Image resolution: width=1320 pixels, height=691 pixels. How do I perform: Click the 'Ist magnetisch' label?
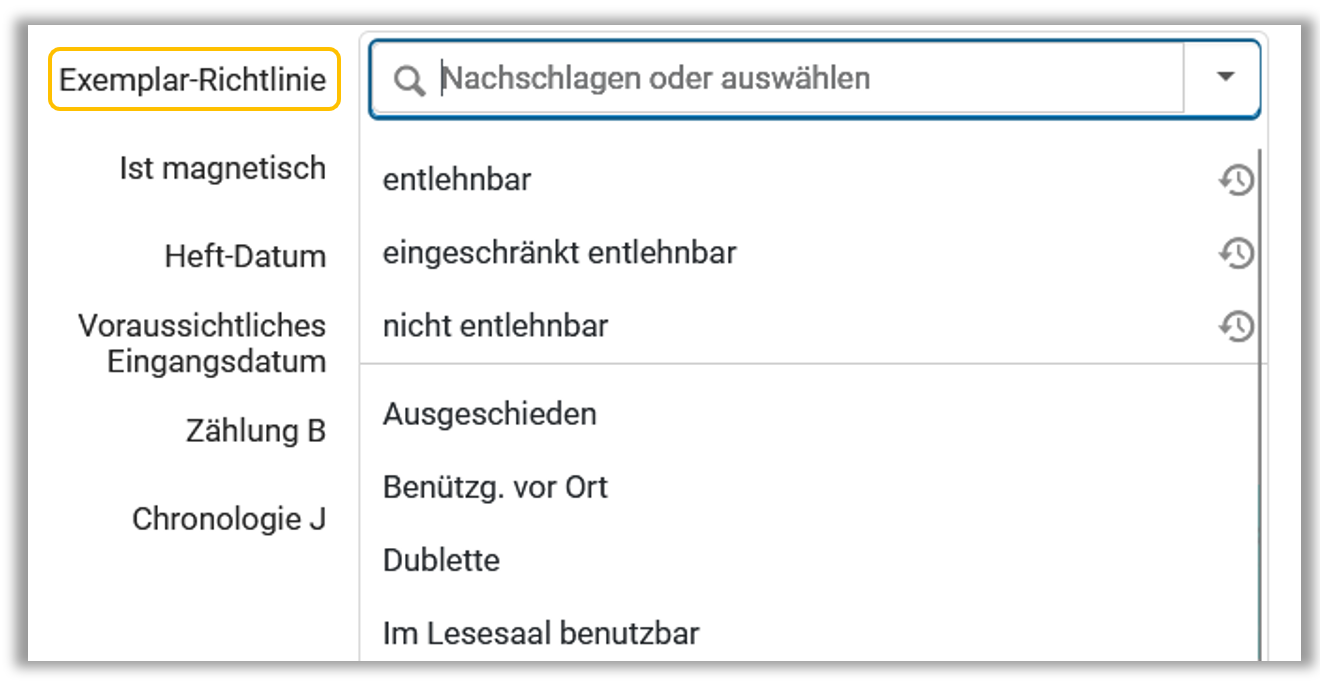click(x=222, y=168)
